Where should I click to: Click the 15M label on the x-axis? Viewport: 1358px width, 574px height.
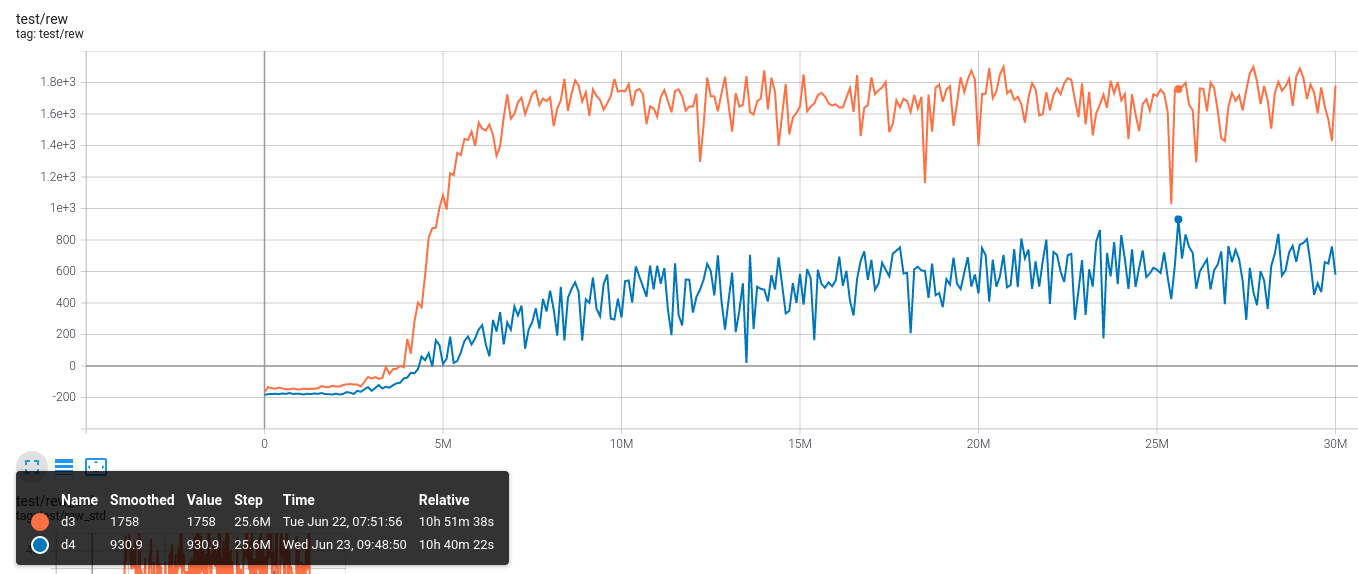point(799,443)
